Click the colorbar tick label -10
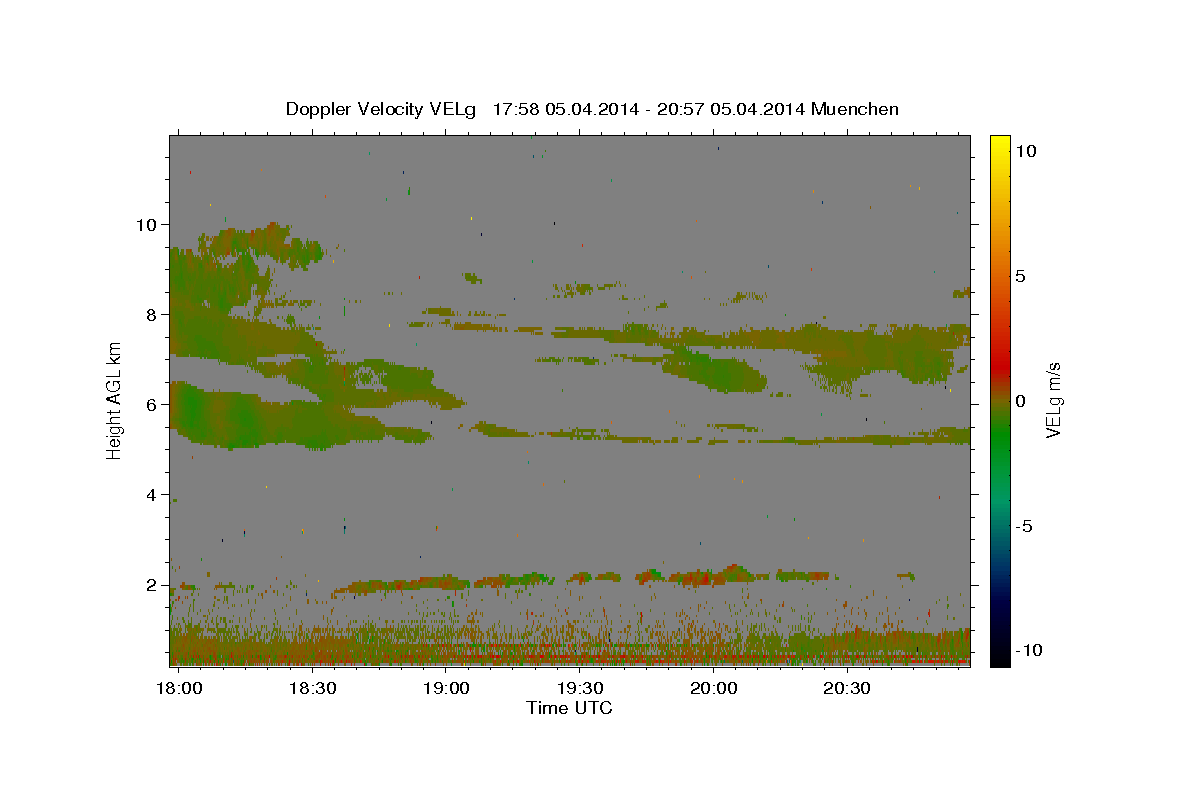Viewport: 1200px width, 800px height. pos(1027,650)
